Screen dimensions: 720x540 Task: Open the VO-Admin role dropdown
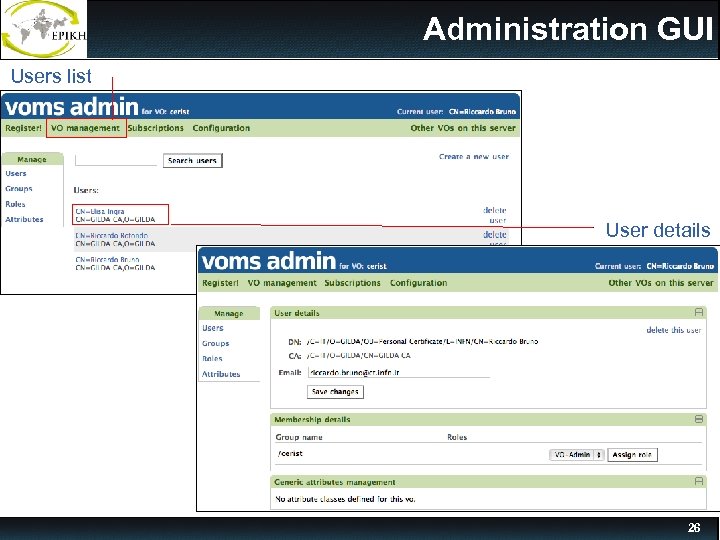pyautogui.click(x=577, y=455)
